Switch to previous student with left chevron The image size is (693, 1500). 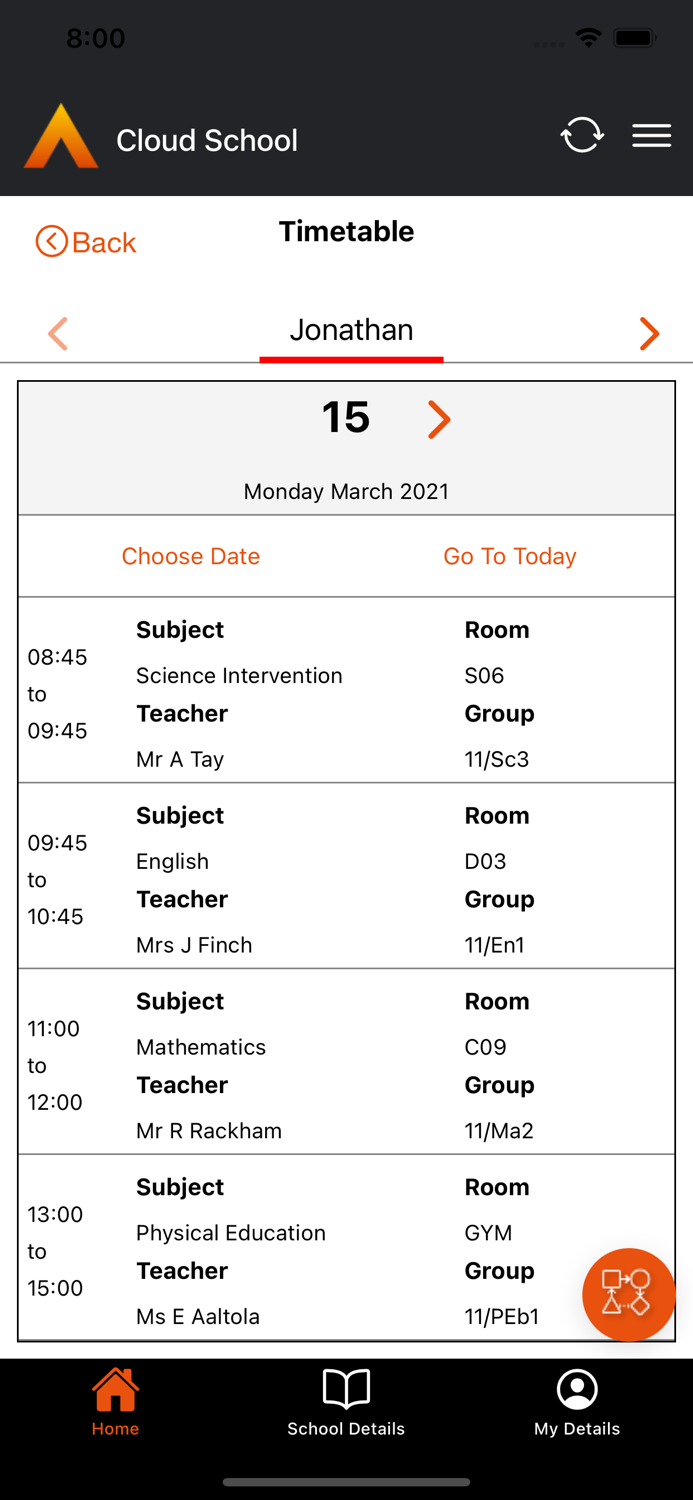pos(58,333)
